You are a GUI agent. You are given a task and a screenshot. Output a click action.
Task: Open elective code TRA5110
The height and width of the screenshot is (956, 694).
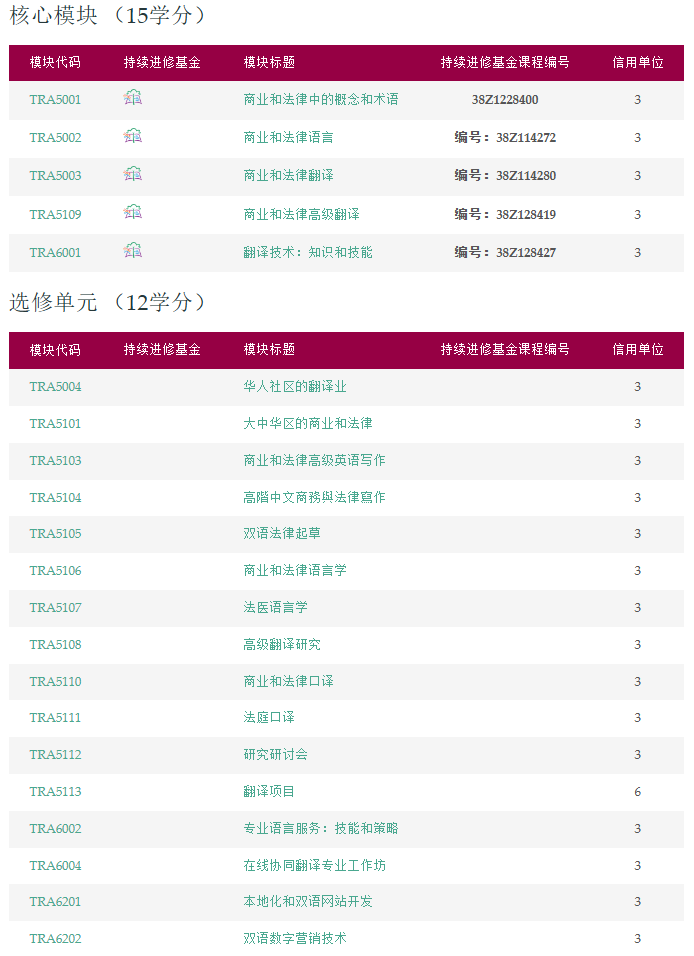tap(55, 682)
